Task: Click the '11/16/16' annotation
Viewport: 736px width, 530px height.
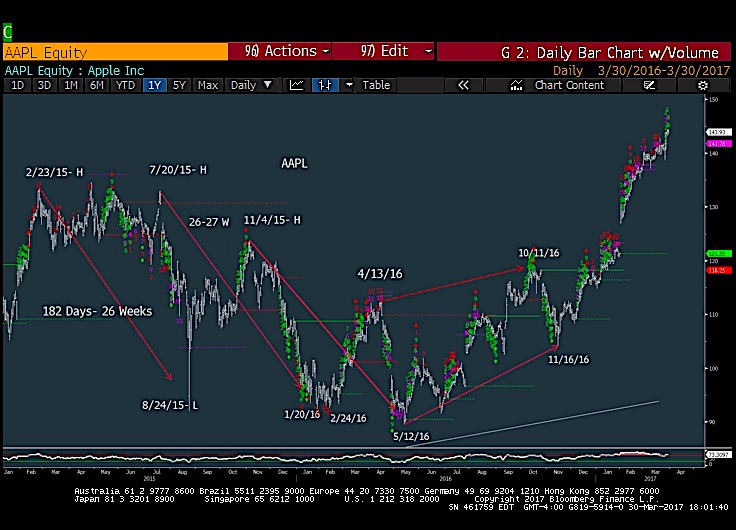Action: [x=568, y=359]
